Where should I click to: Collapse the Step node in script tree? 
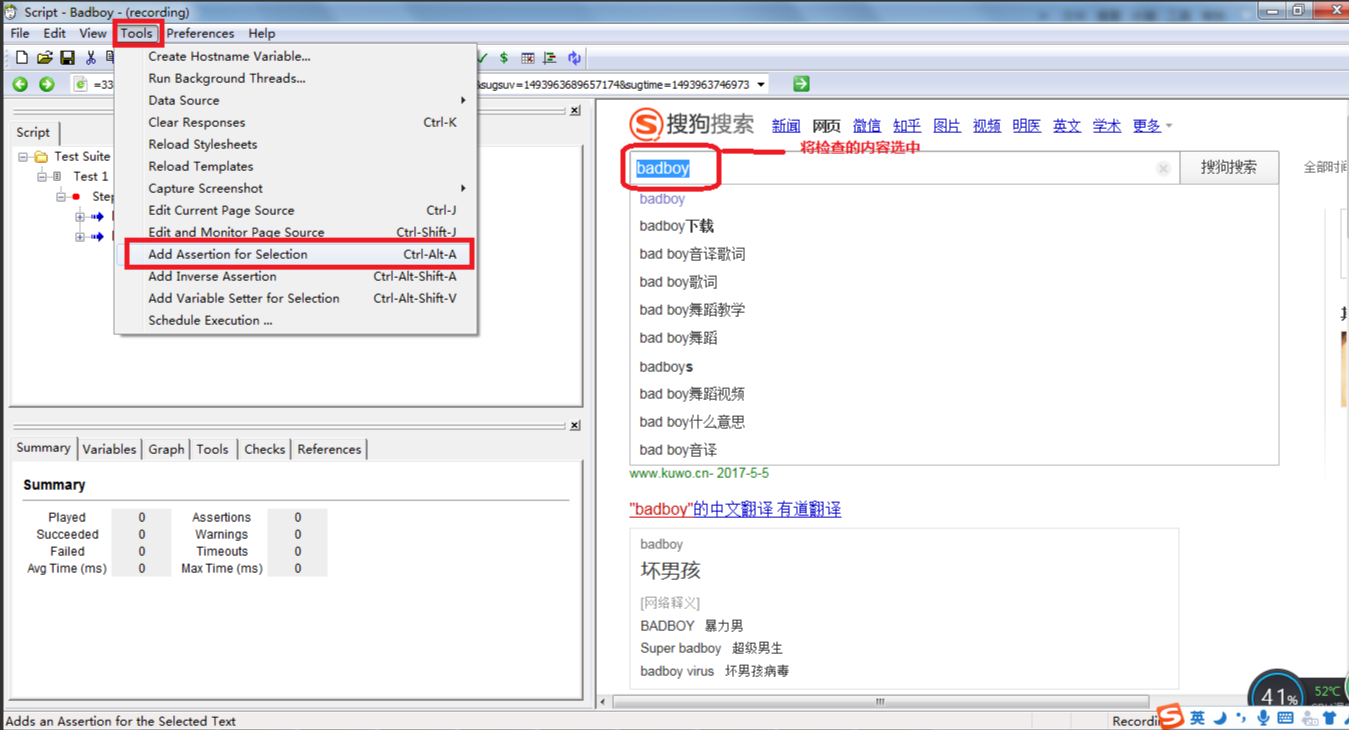(x=61, y=197)
